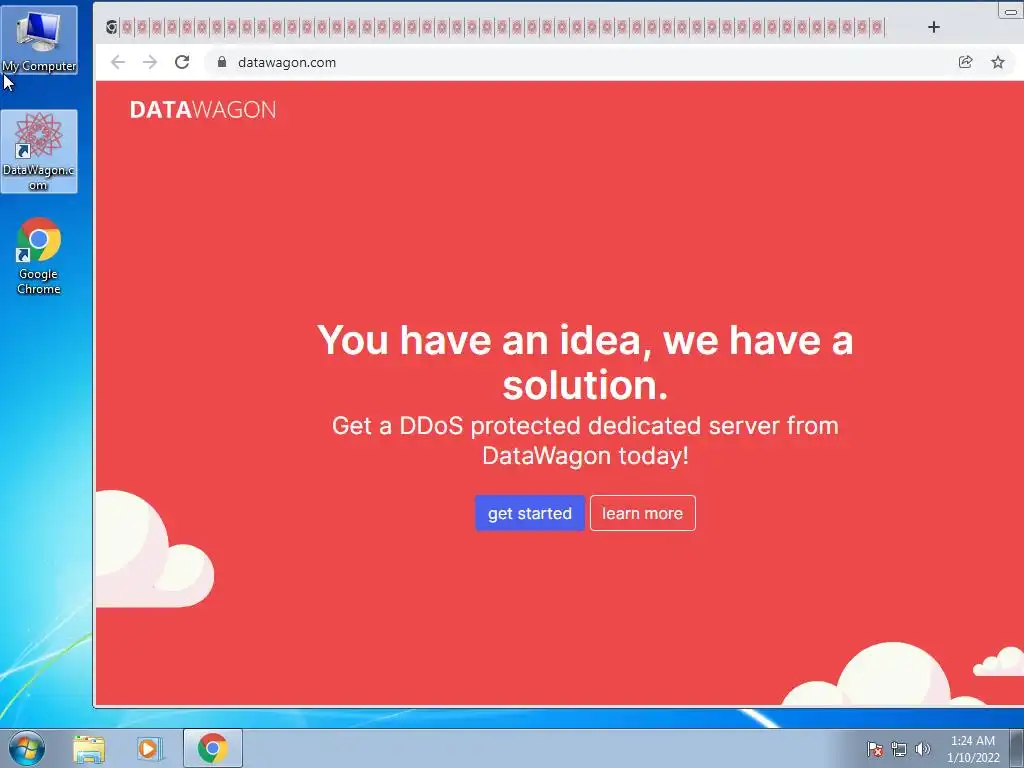Open Action Center flag tray icon
Viewport: 1024px width, 768px height.
coord(875,749)
